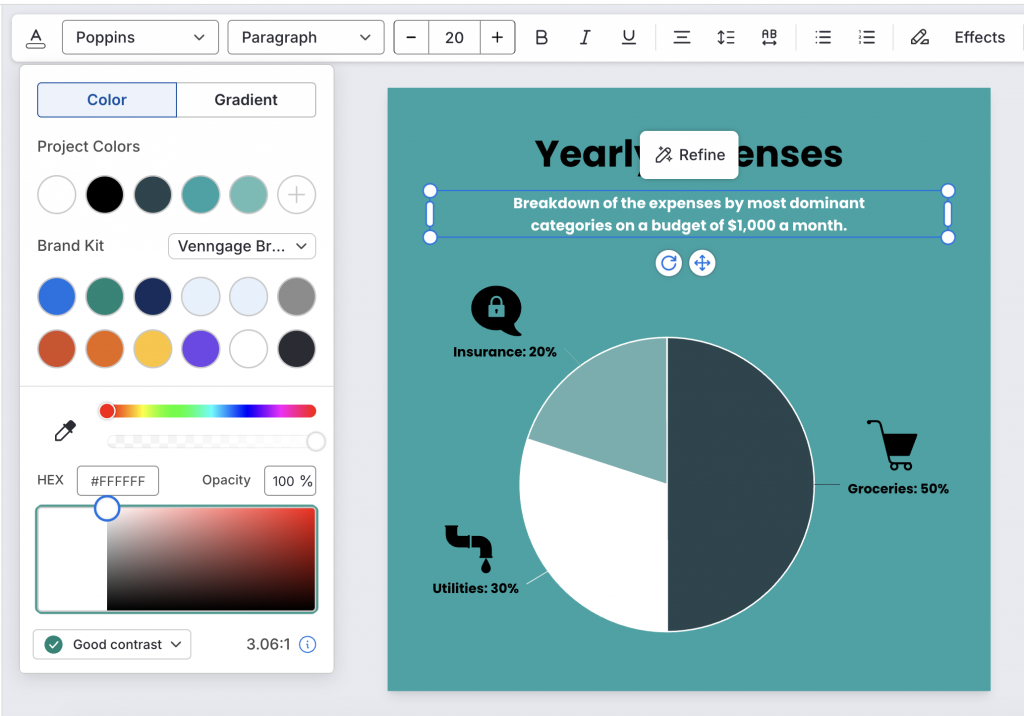Viewport: 1024px width, 716px height.
Task: Toggle bold formatting
Action: click(541, 37)
